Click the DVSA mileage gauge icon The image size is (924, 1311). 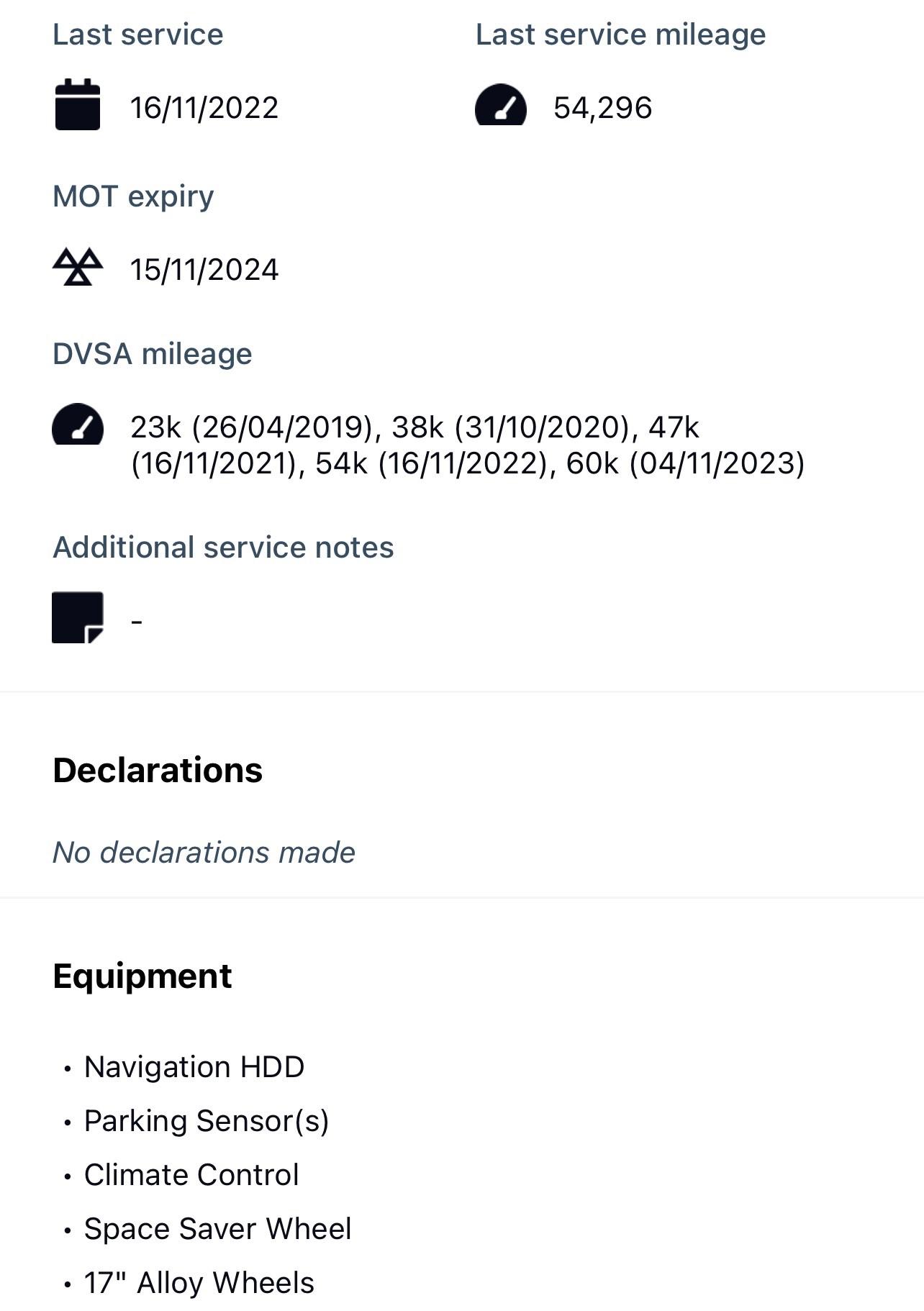(x=78, y=425)
